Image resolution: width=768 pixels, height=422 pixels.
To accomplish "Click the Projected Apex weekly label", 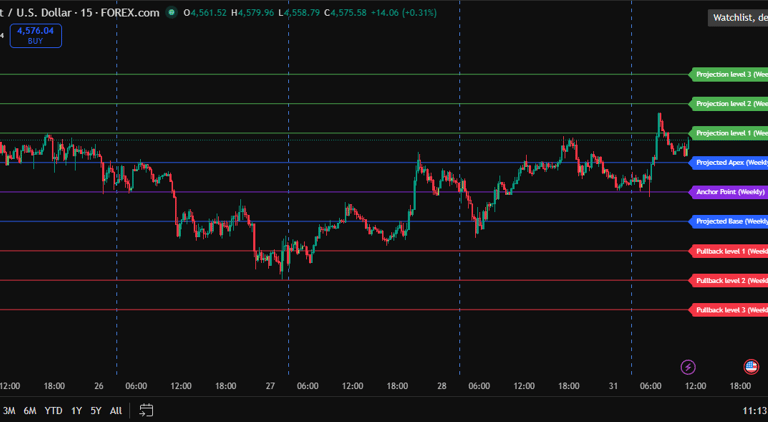I will click(x=728, y=163).
